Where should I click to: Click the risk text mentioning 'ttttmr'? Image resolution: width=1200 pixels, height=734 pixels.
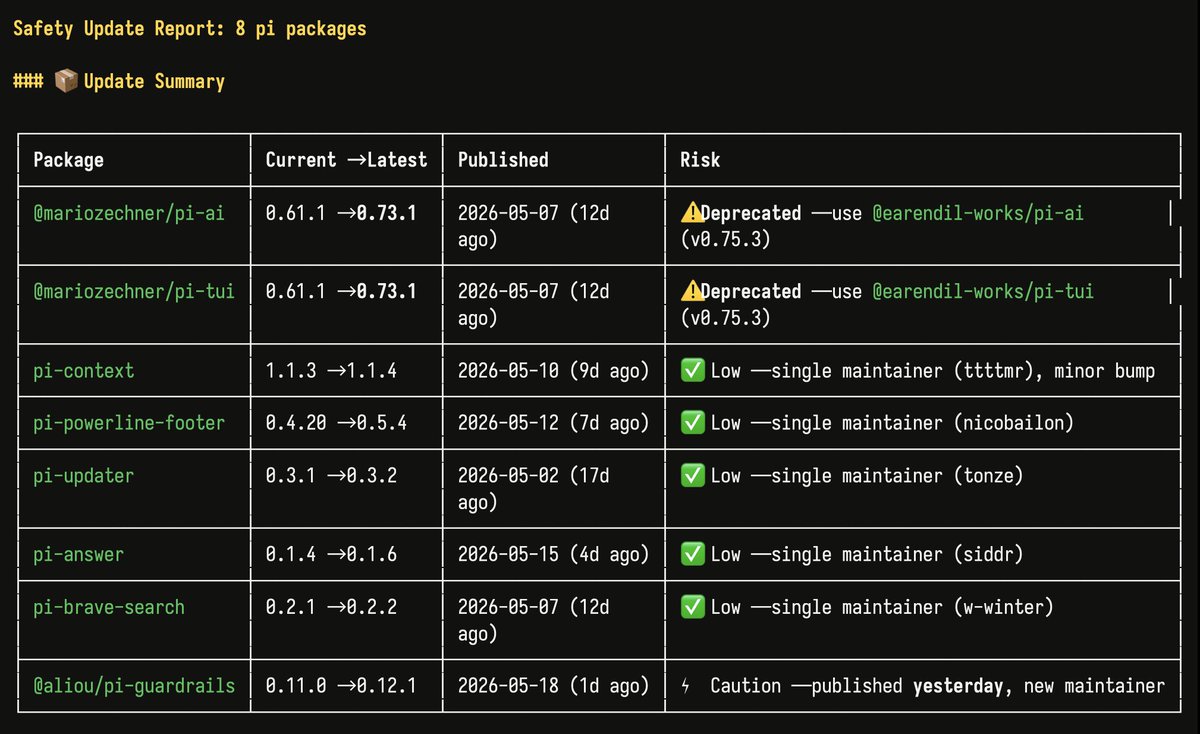933,371
